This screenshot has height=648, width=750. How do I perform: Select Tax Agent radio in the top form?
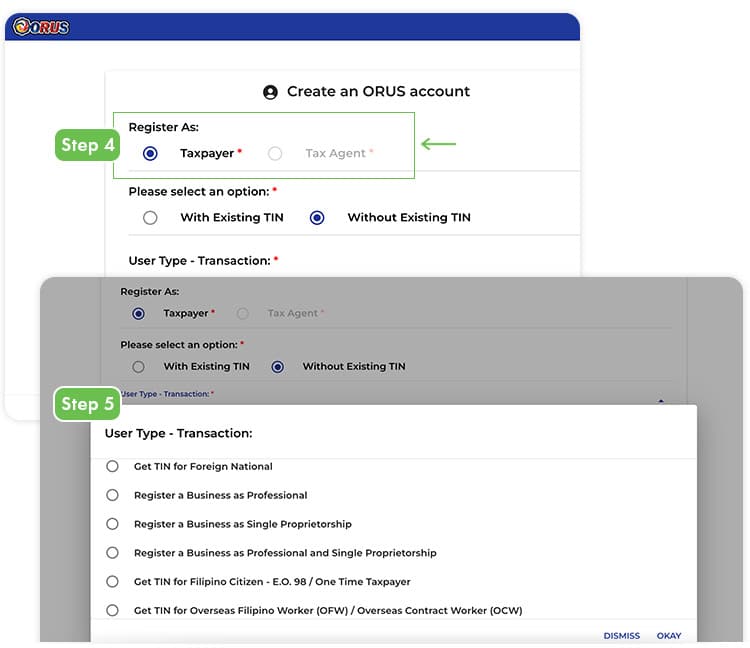pos(275,154)
